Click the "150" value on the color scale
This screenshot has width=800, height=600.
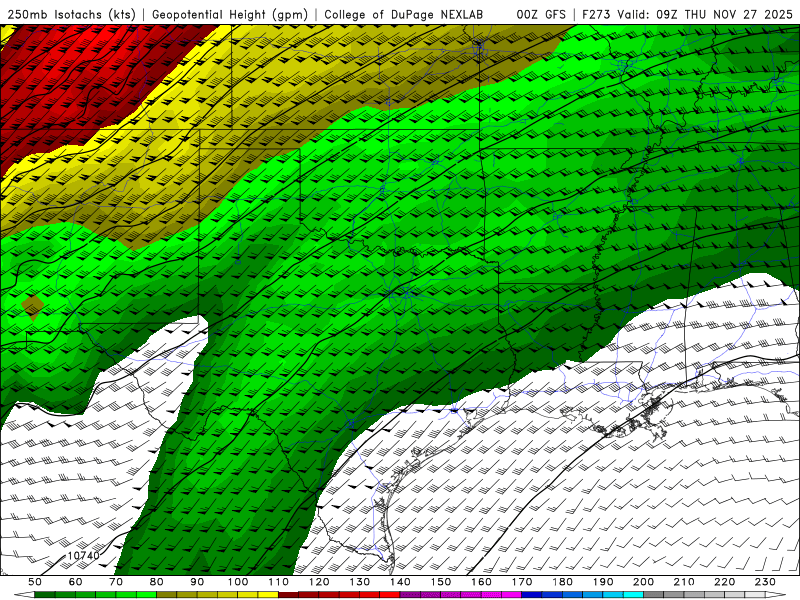point(440,582)
